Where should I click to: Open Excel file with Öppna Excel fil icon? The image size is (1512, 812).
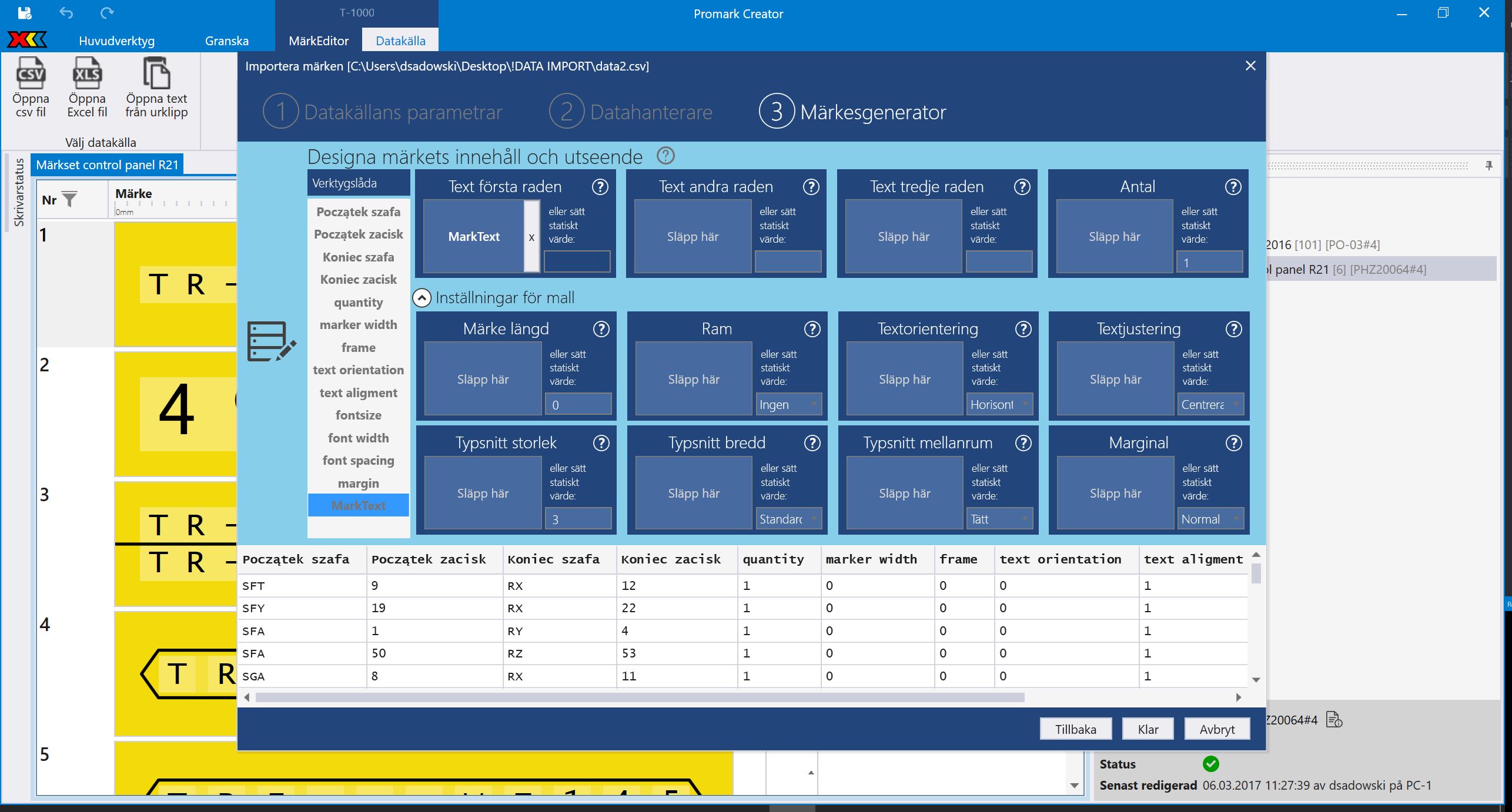[87, 88]
